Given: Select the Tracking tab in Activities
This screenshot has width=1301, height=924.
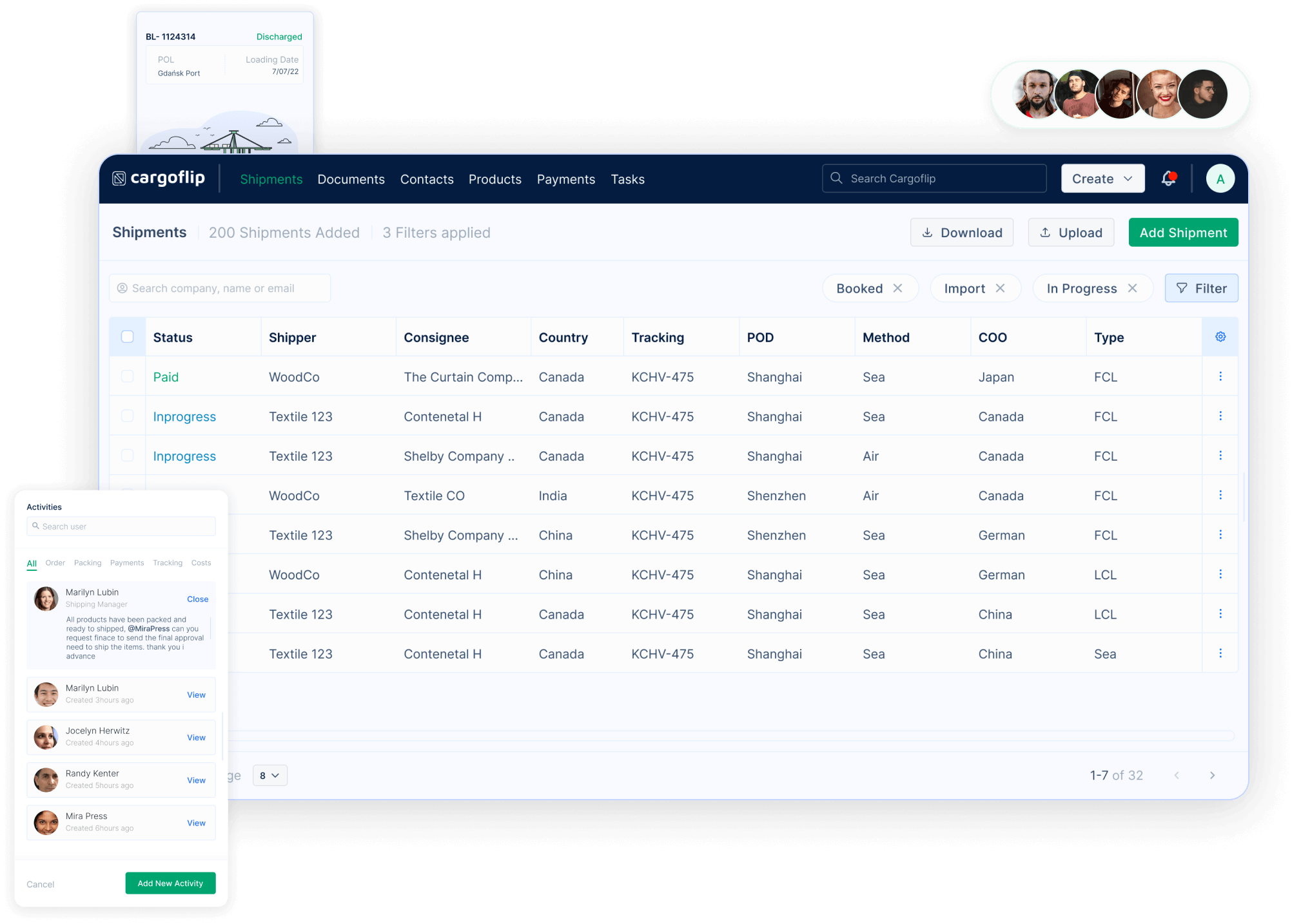Looking at the screenshot, I should [x=167, y=563].
